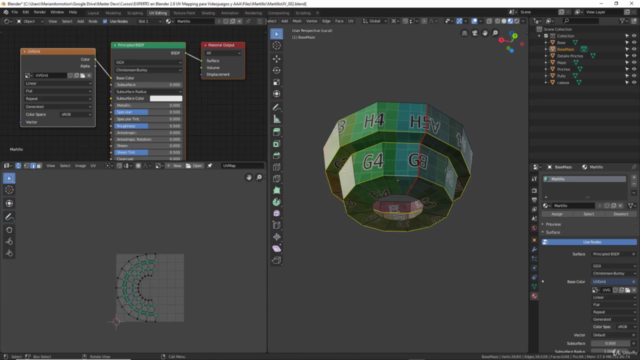Viewport: 640px width, 360px height.
Task: Hide the Detalle Pinchos object in outliner
Action: [x=634, y=56]
